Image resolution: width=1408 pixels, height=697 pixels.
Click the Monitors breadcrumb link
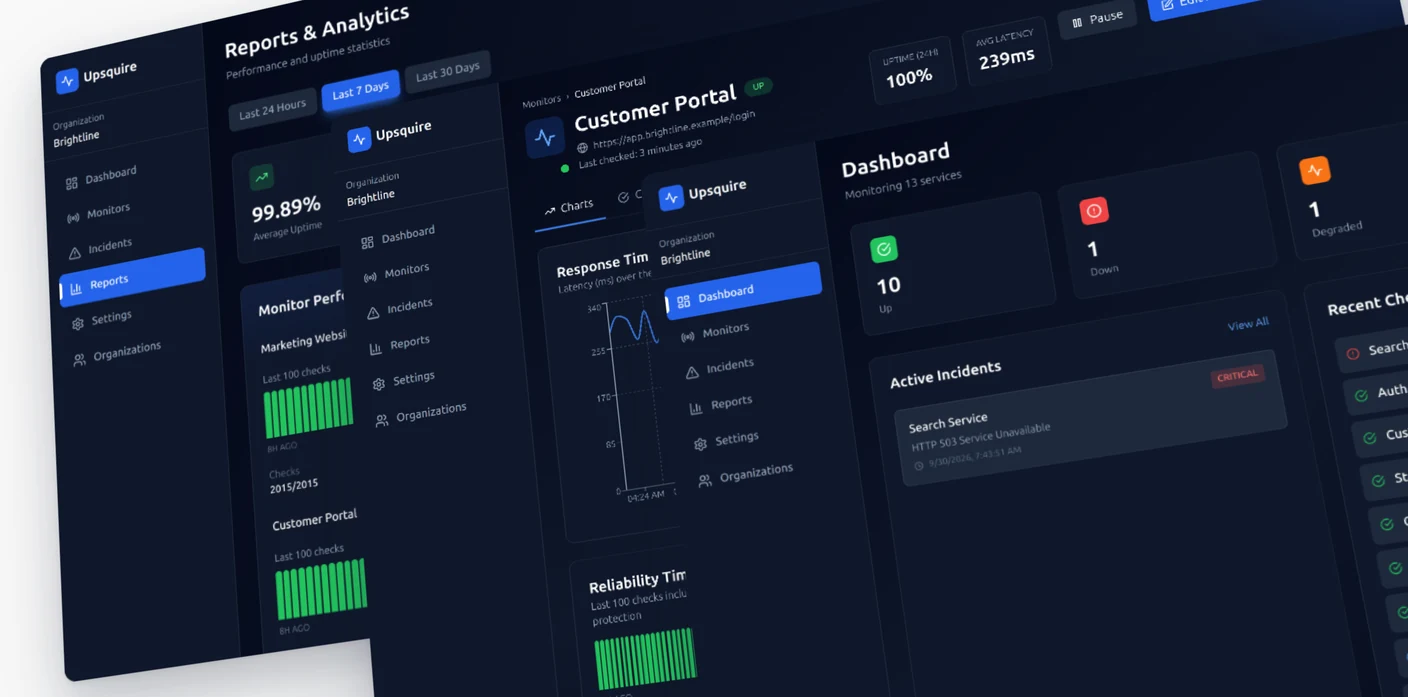[x=541, y=101]
